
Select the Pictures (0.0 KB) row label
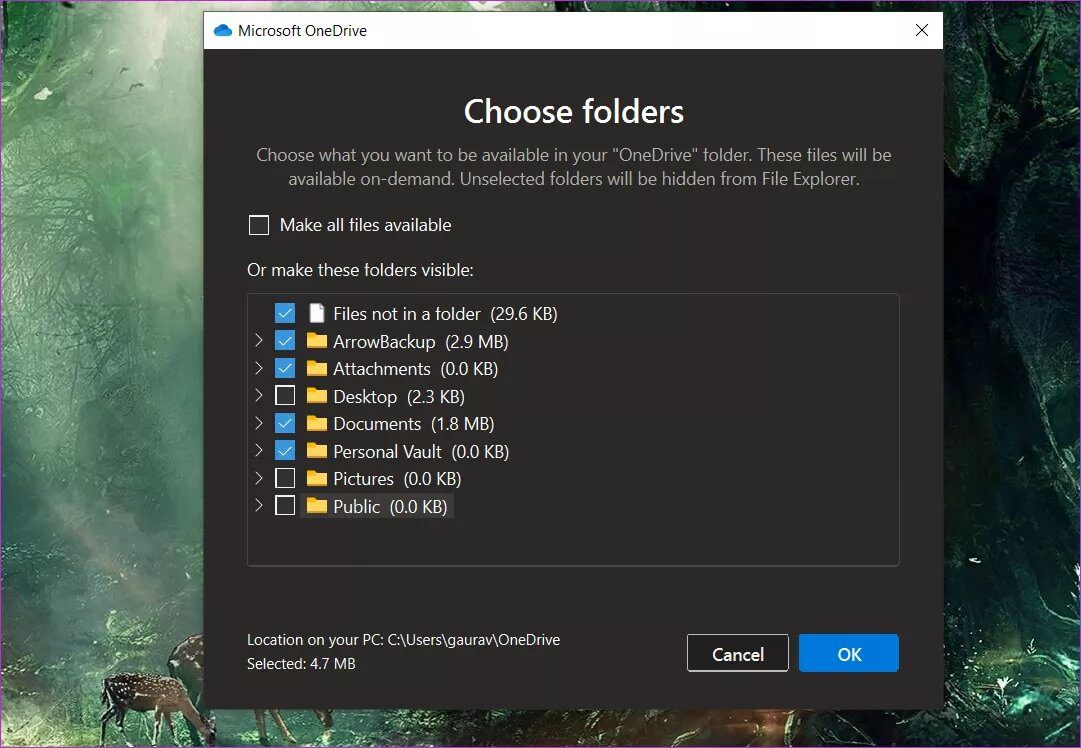[397, 479]
